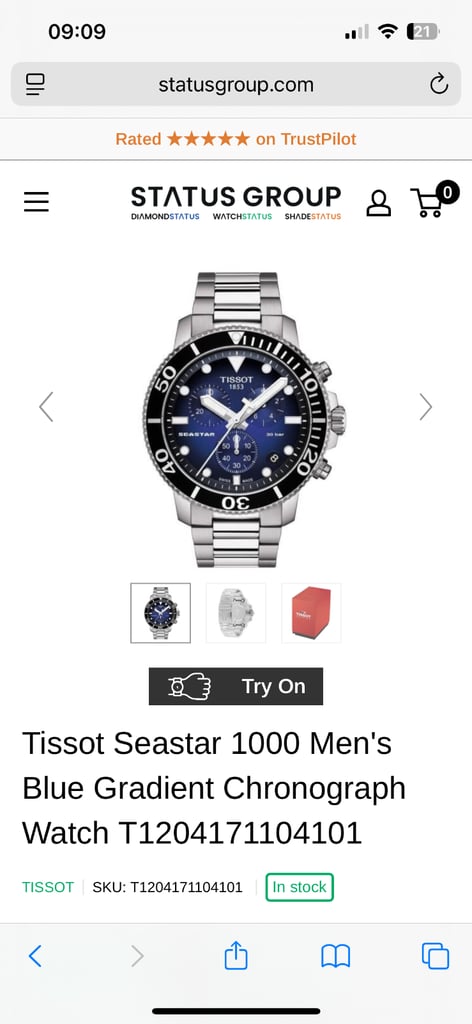Show all open Safari tabs
The width and height of the screenshot is (472, 1024).
point(435,956)
